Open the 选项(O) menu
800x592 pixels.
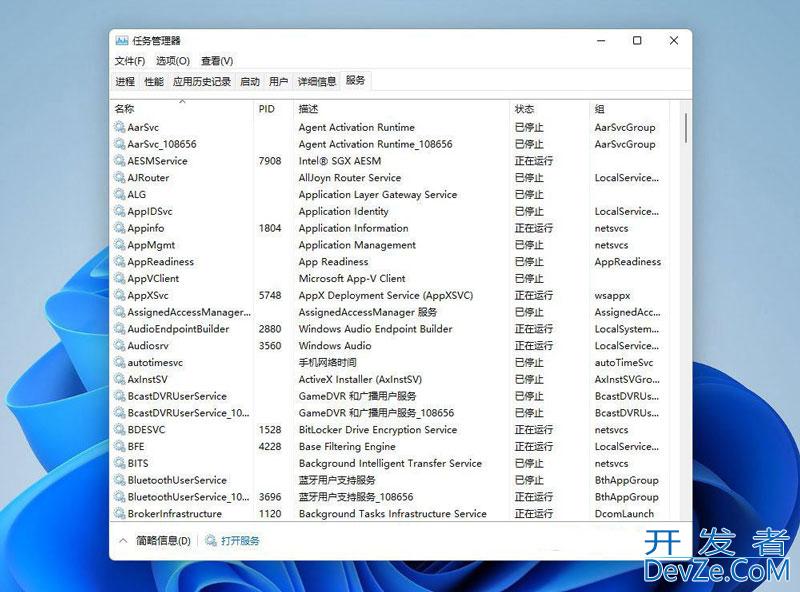173,61
